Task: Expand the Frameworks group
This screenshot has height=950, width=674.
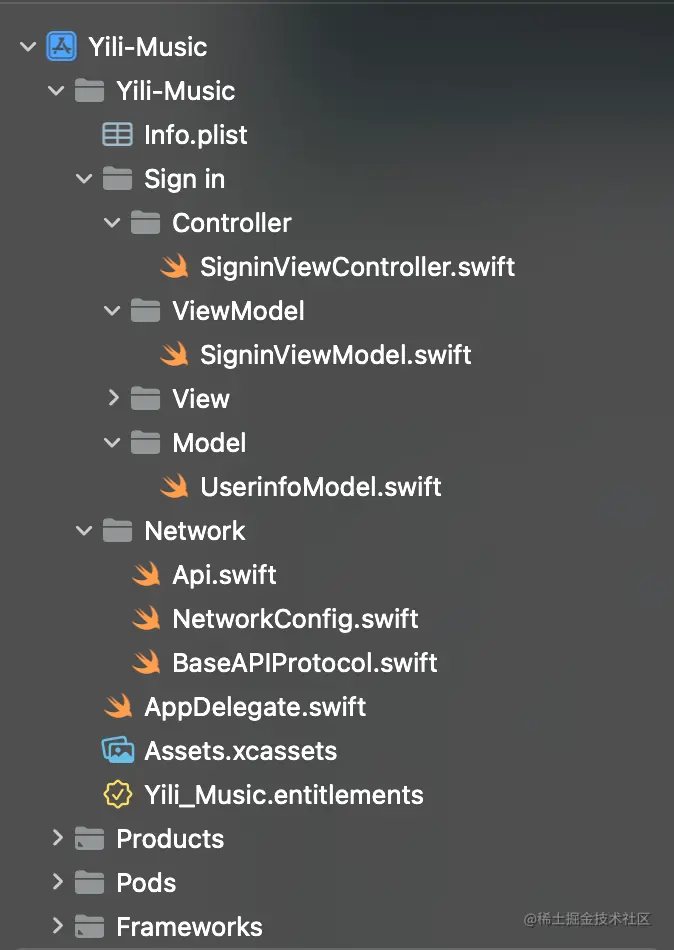Action: click(x=58, y=926)
